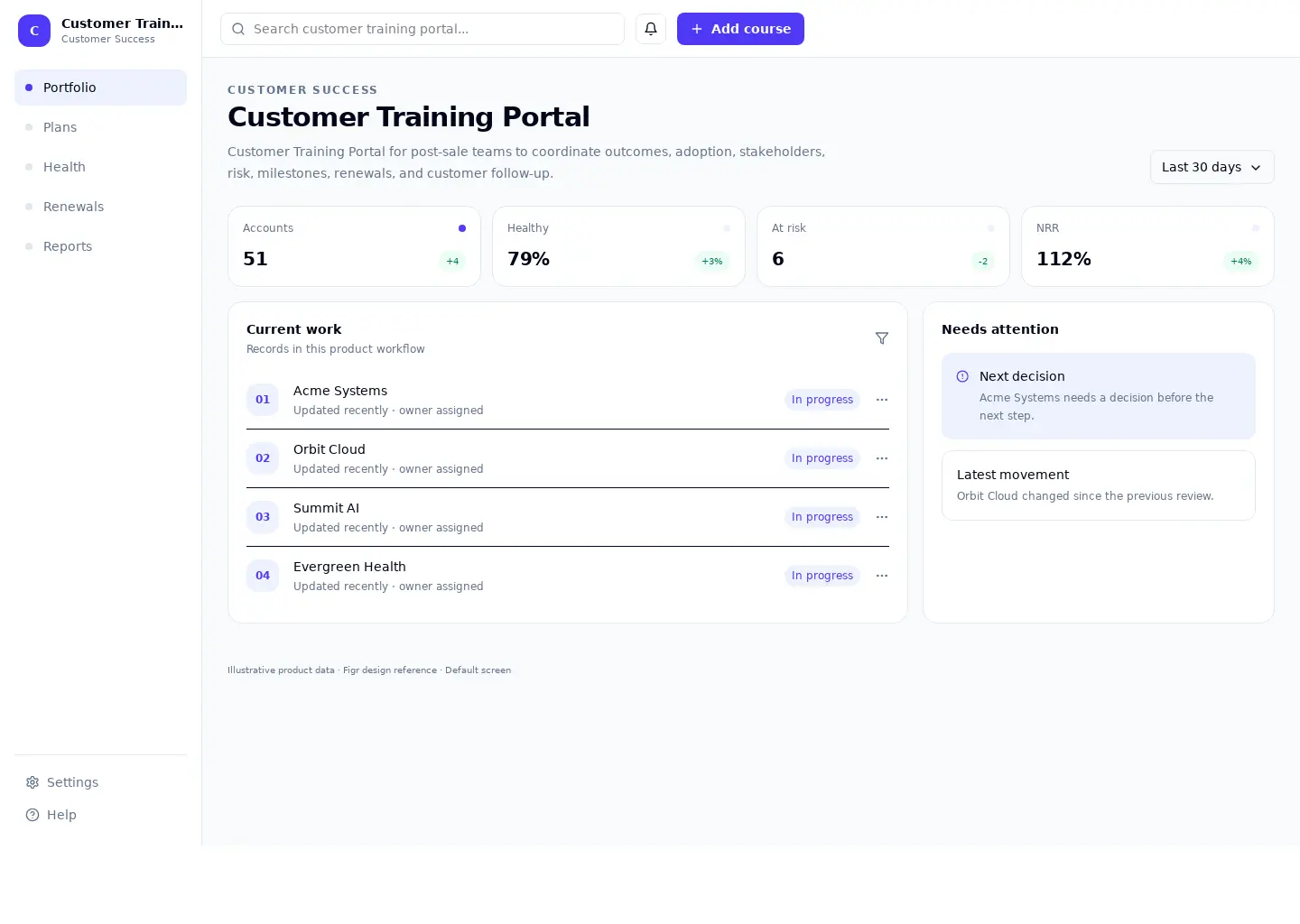Open the more options menu for Acme Systems
This screenshot has width=1300, height=924.
point(882,400)
